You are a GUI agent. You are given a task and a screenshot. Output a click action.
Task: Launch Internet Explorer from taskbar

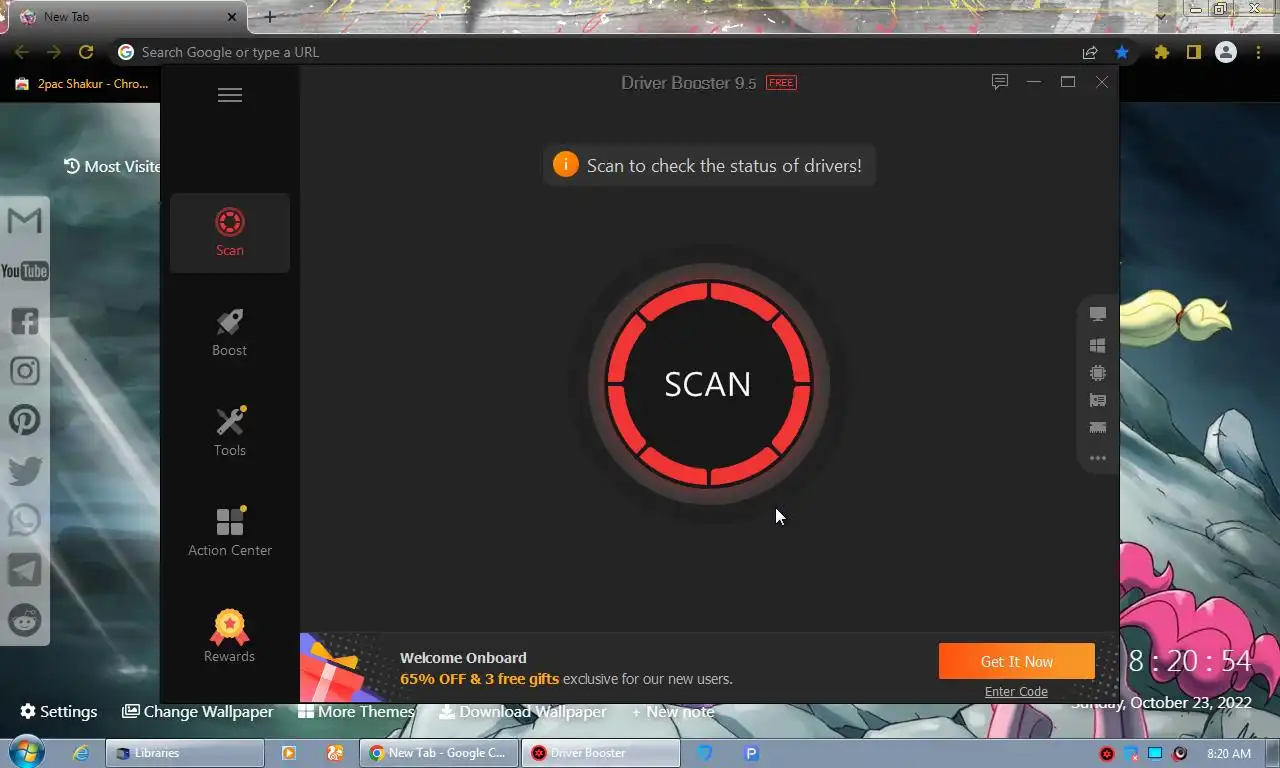tap(81, 753)
